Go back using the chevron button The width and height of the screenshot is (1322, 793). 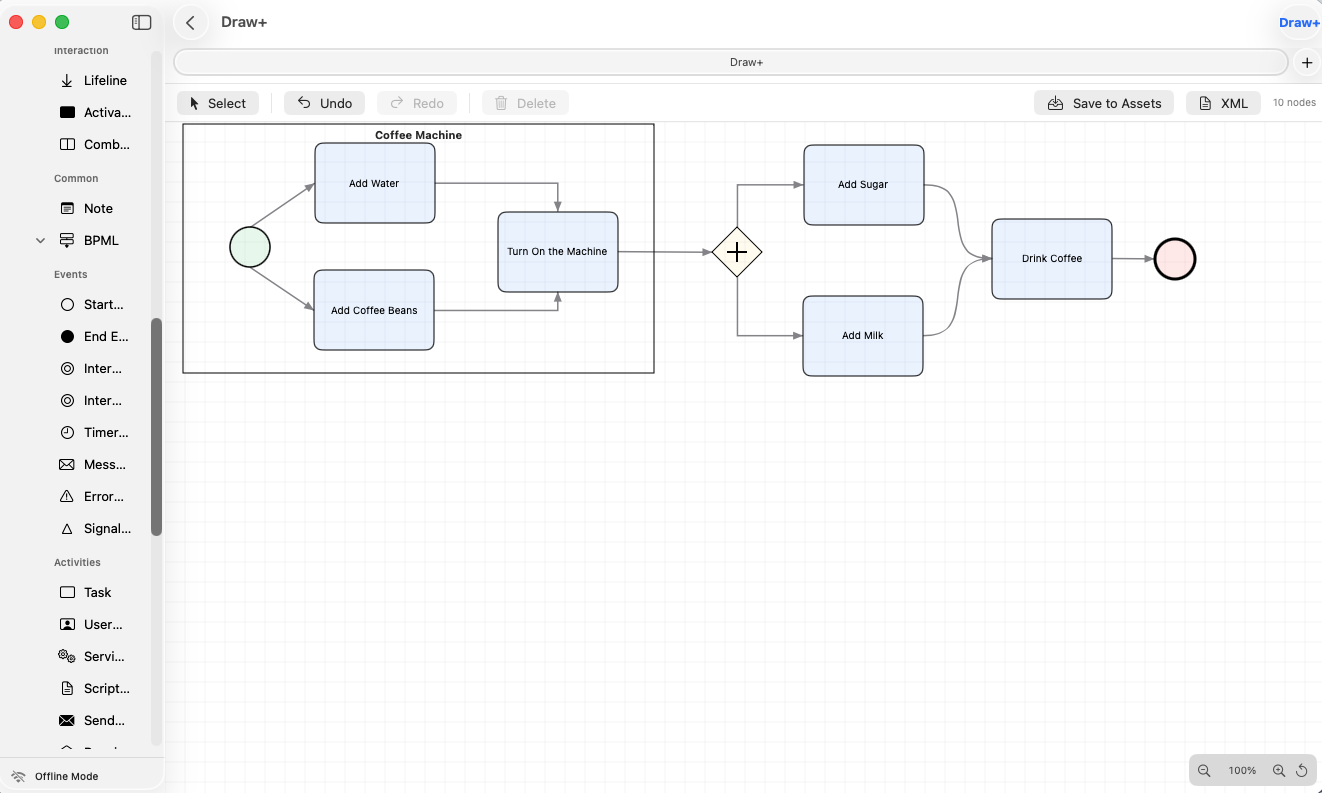190,22
